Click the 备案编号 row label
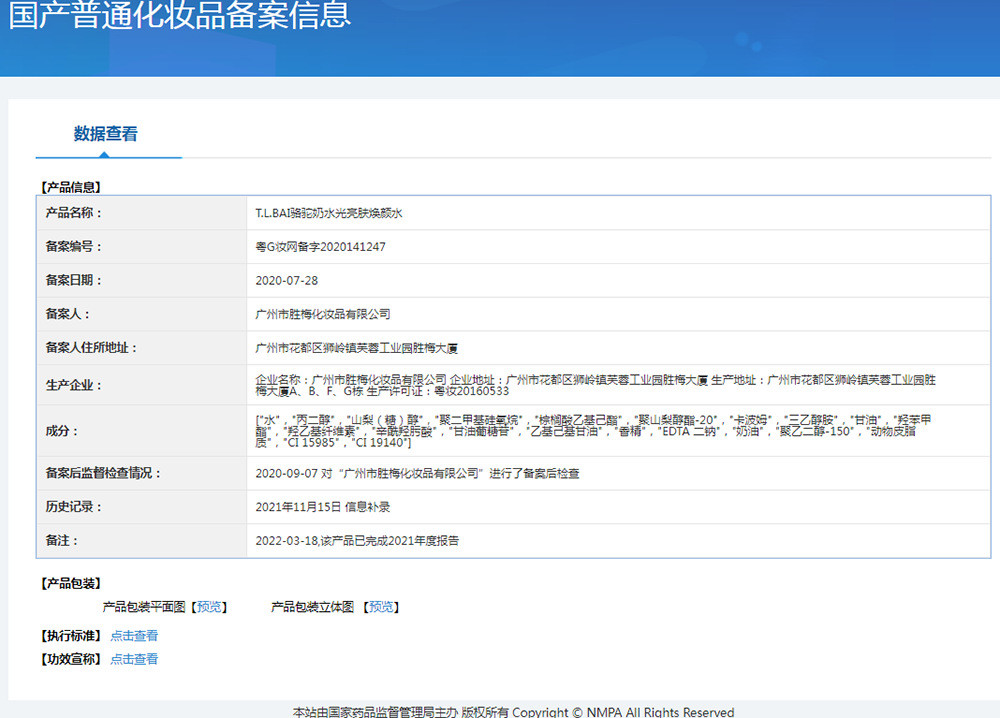1000x718 pixels. coord(73,247)
